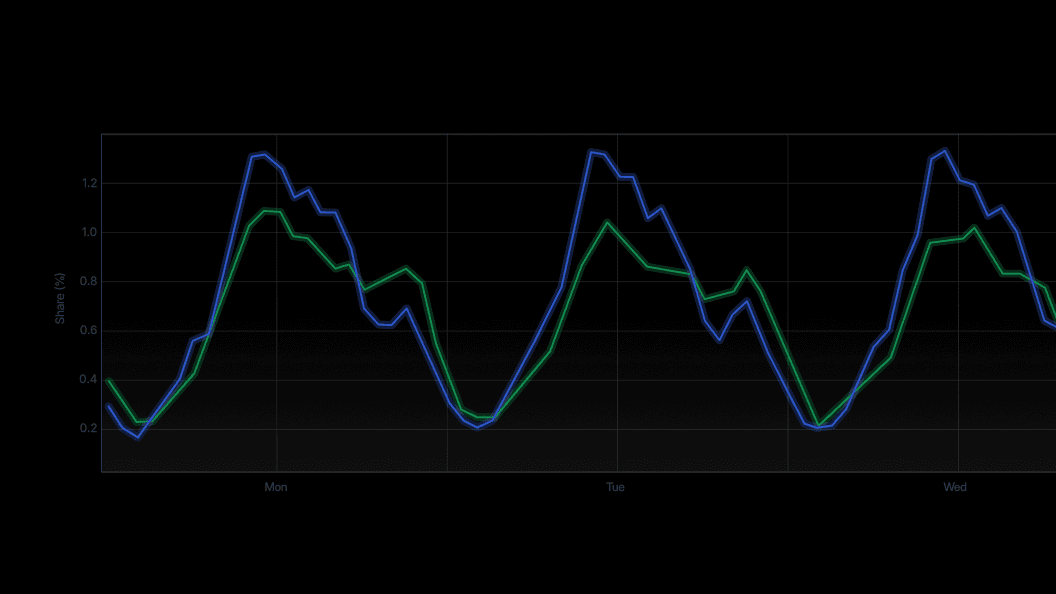Image resolution: width=1056 pixels, height=594 pixels.
Task: Select the green line's Tuesday peak
Action: click(x=607, y=222)
